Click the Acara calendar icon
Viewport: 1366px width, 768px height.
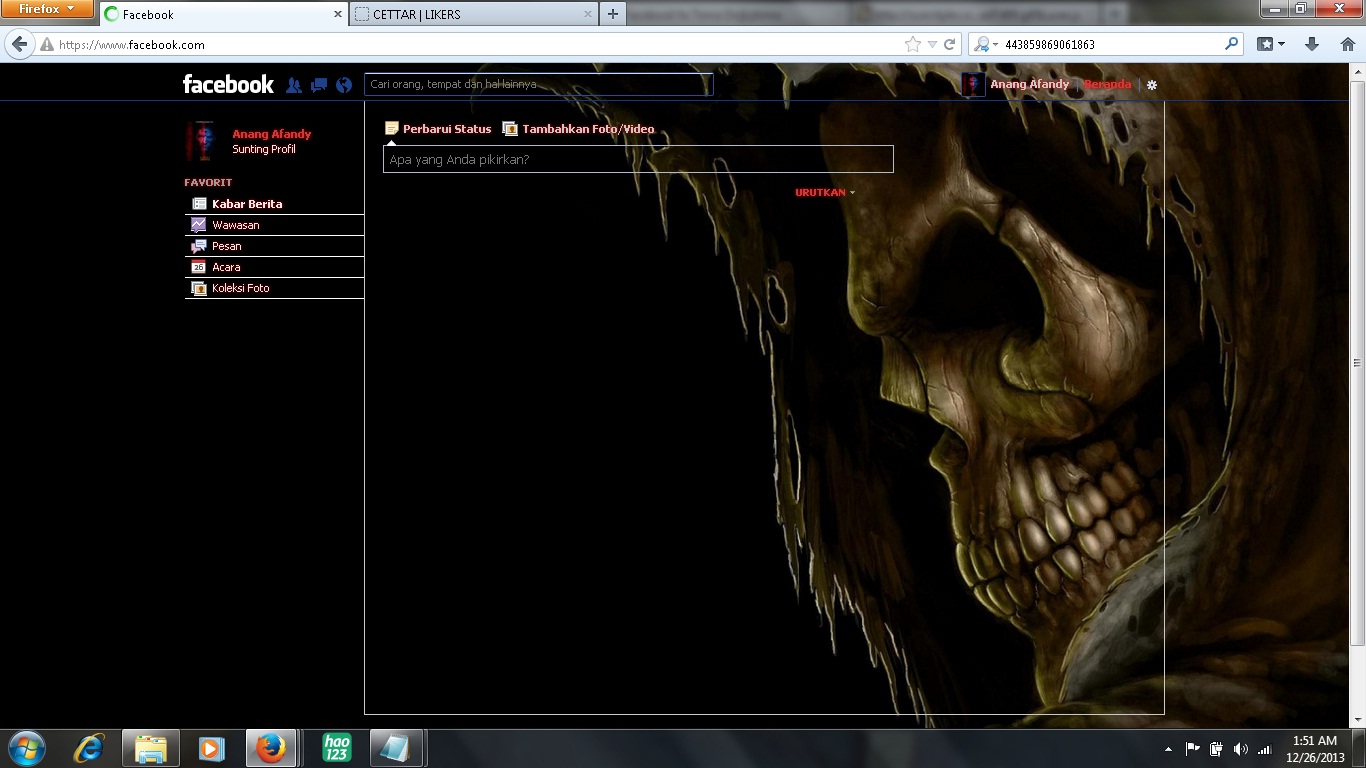pyautogui.click(x=199, y=267)
